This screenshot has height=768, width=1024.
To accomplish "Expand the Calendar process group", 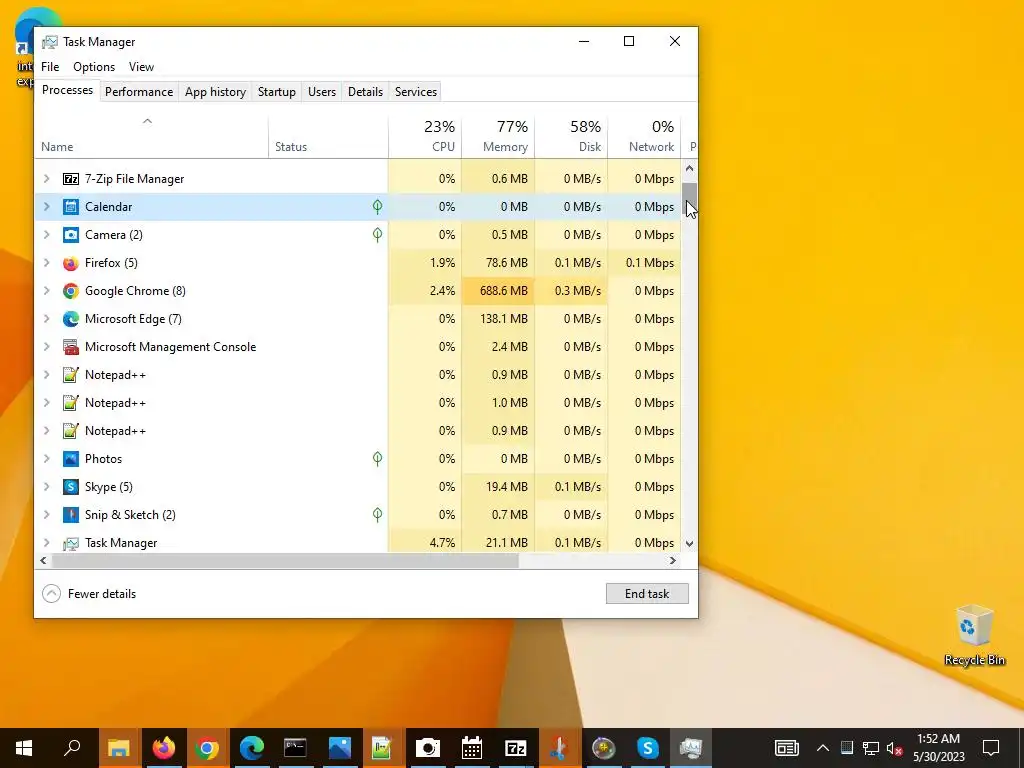I will (46, 207).
